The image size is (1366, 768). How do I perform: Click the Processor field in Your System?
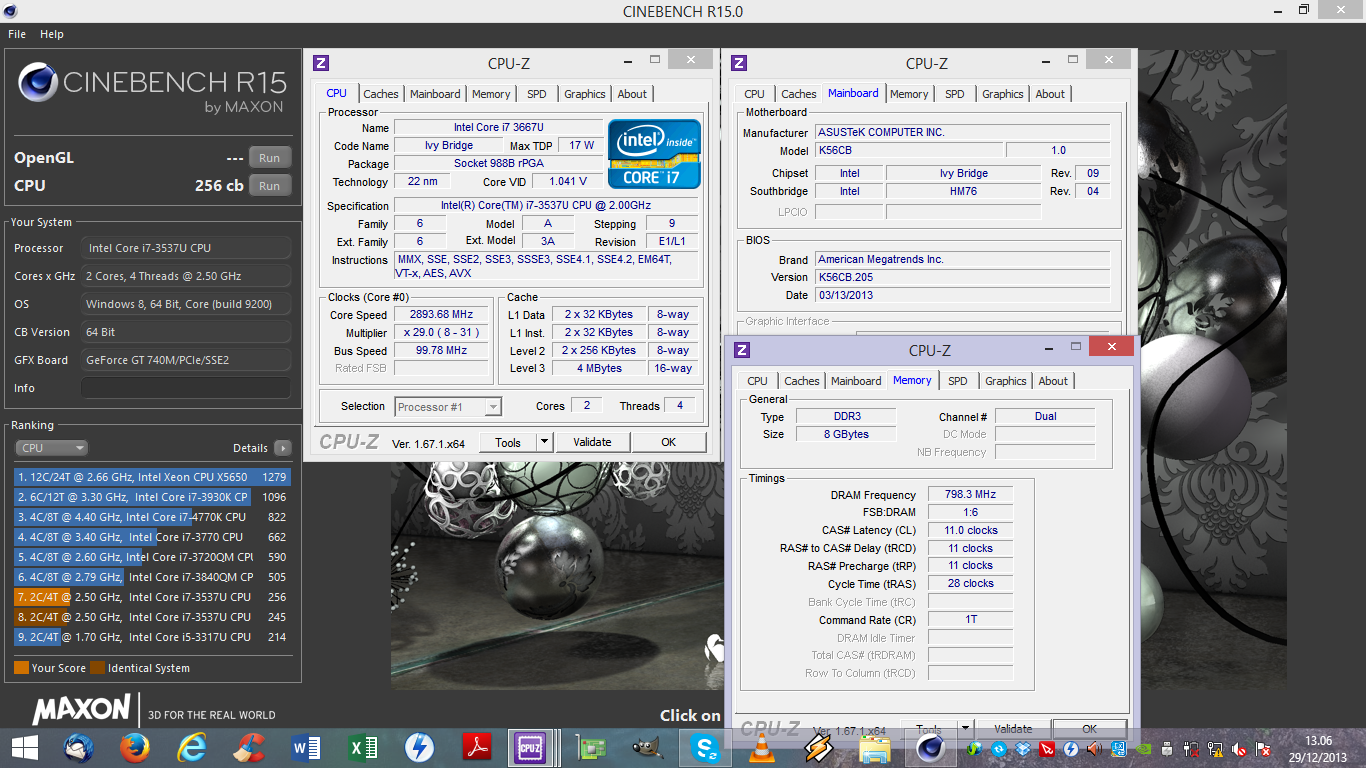[x=186, y=248]
